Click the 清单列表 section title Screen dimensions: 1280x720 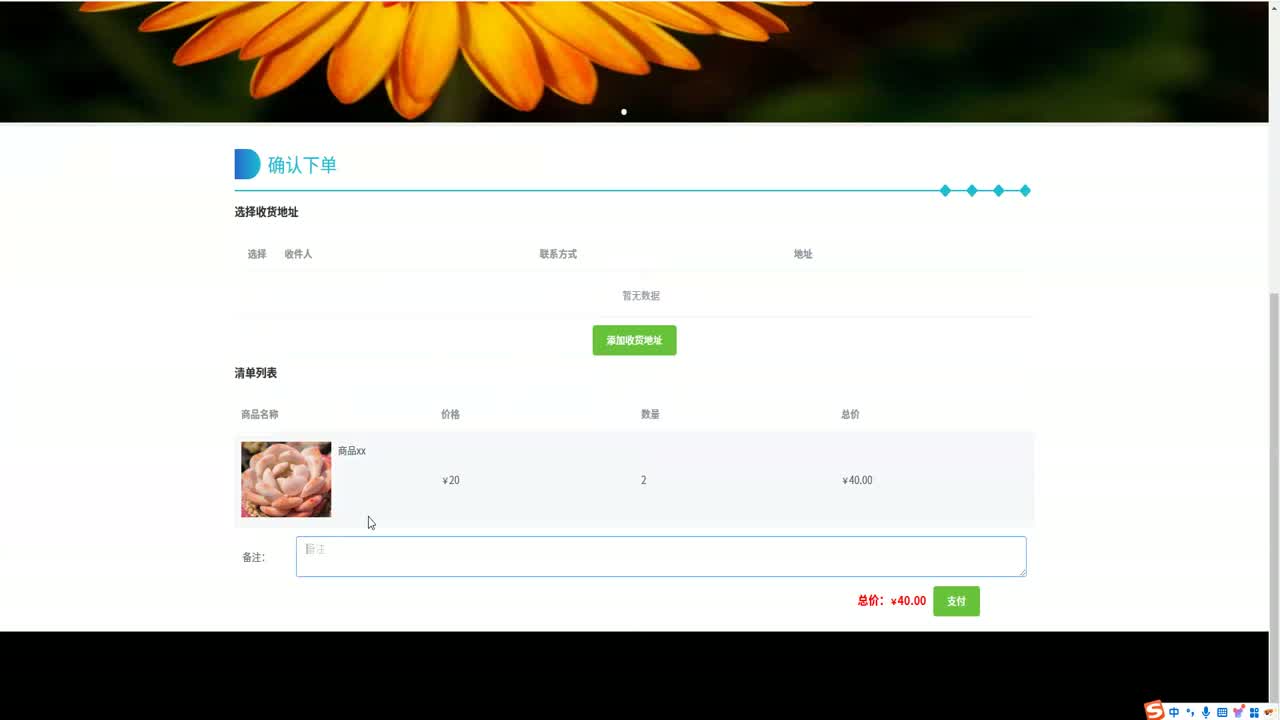pos(255,373)
